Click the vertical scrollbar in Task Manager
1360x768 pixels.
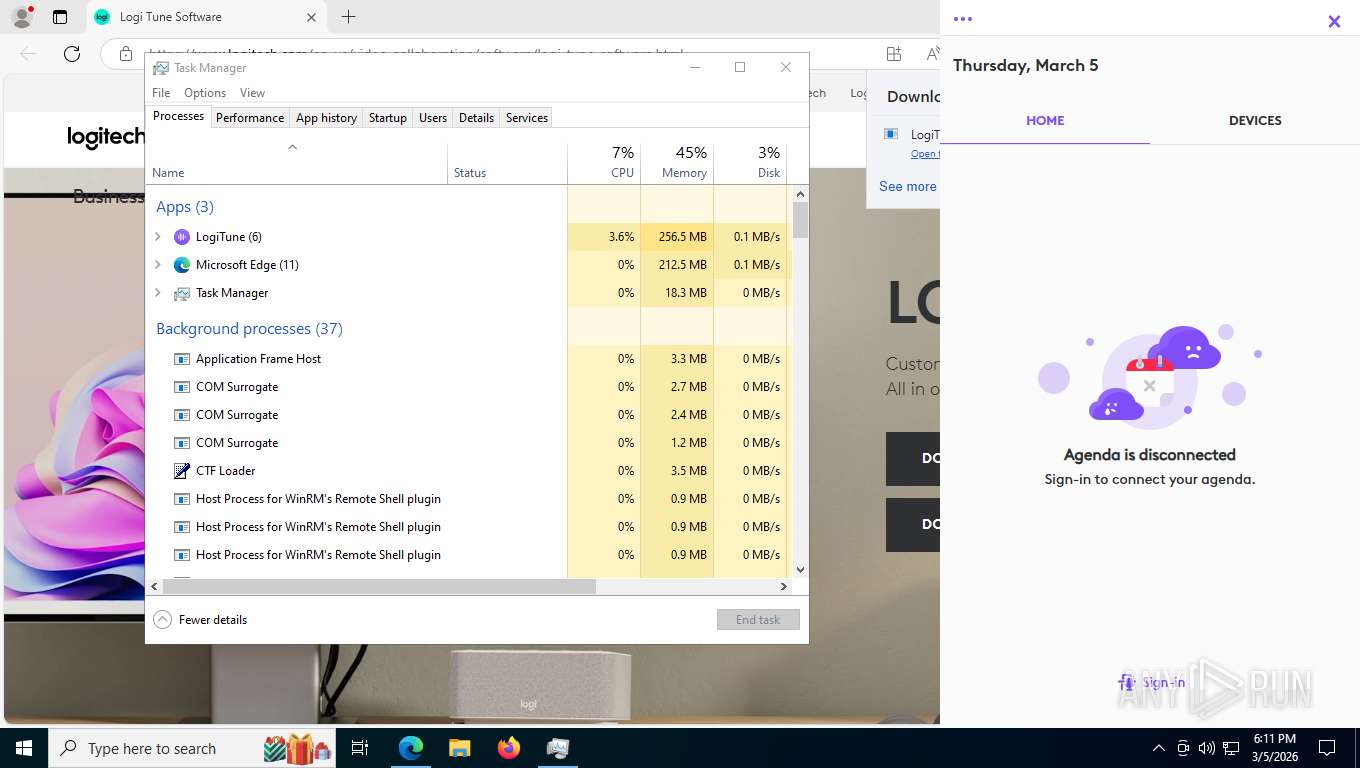tap(800, 220)
